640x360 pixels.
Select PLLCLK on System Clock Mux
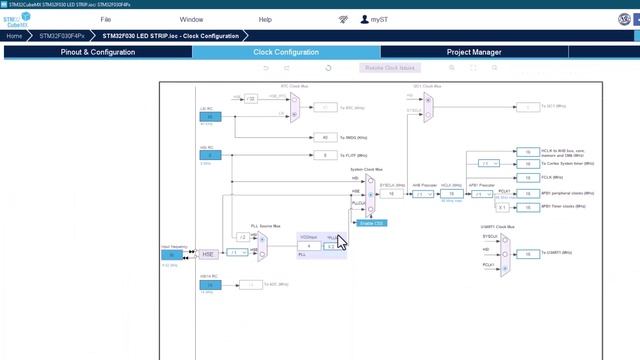pyautogui.click(x=370, y=209)
